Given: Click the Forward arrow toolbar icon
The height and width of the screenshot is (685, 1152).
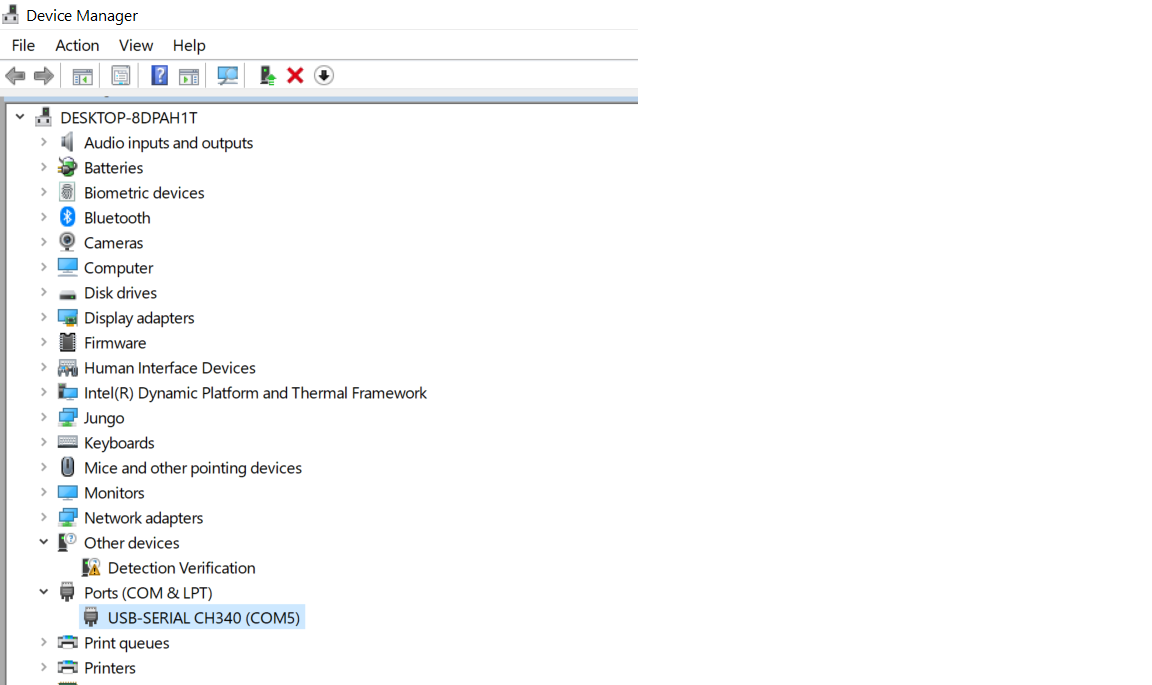Looking at the screenshot, I should coord(44,76).
